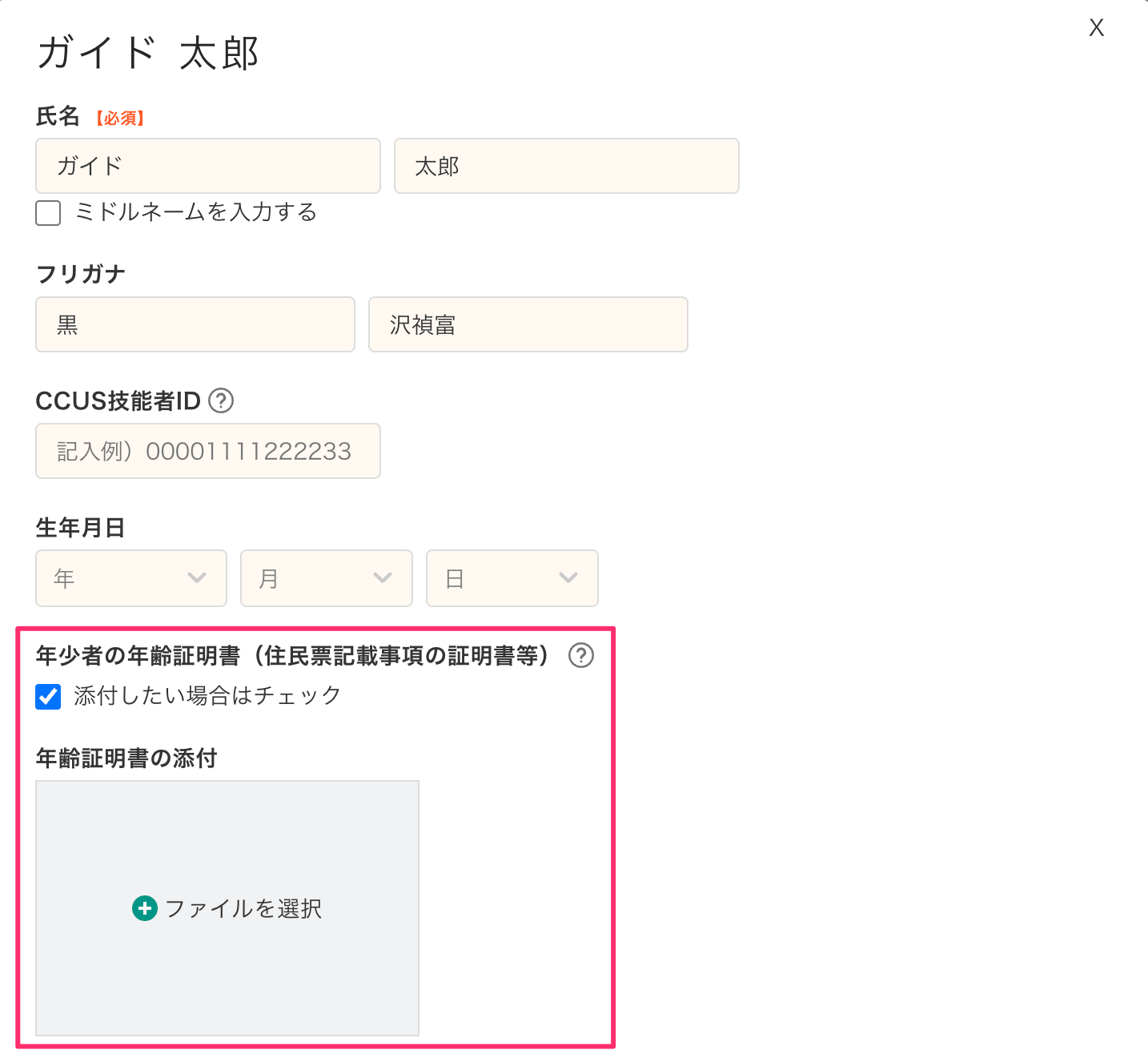
Task: Select the second フリガナ field containing 沢禎富
Action: (x=528, y=324)
